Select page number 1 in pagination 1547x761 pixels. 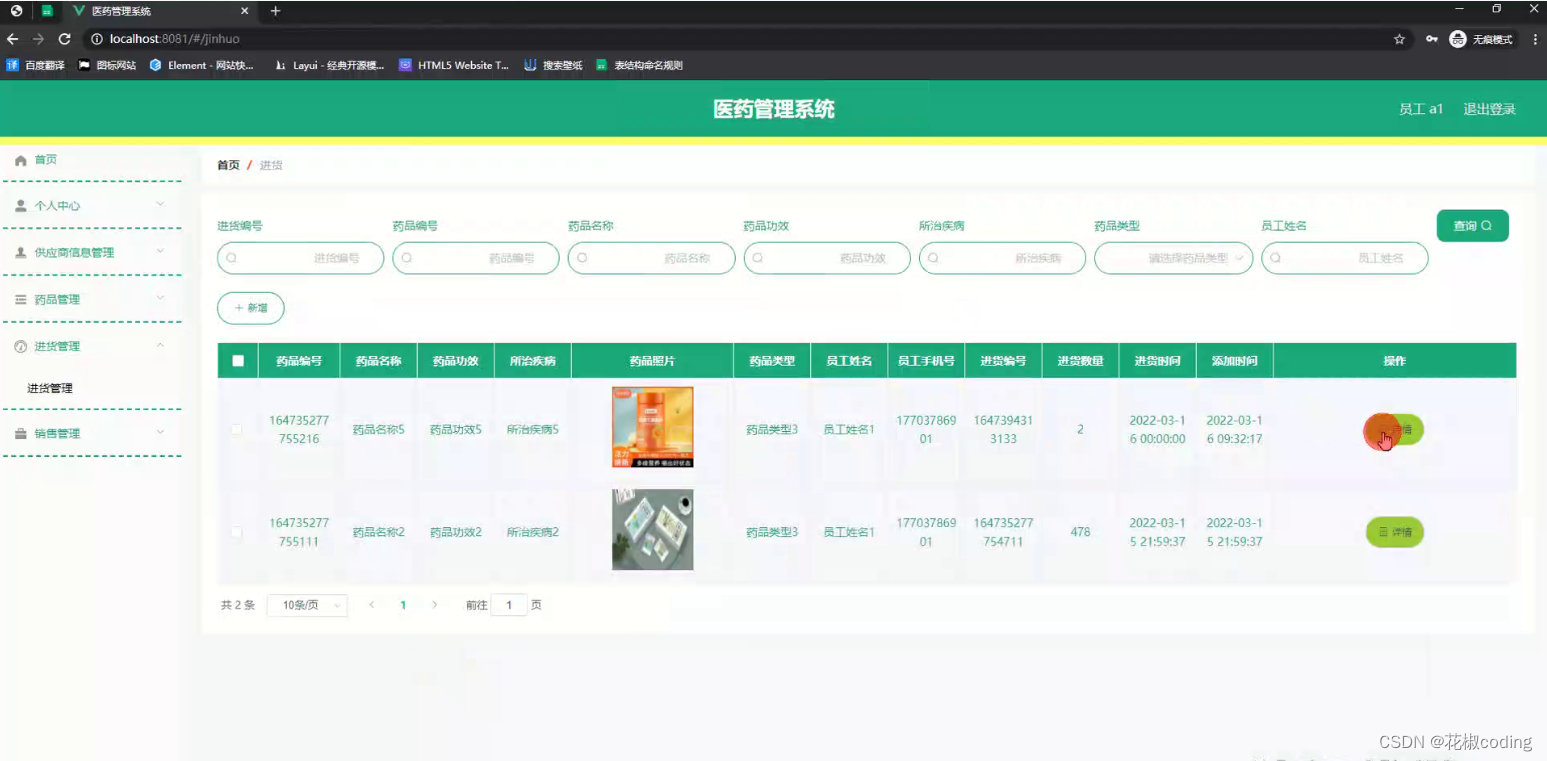click(403, 605)
